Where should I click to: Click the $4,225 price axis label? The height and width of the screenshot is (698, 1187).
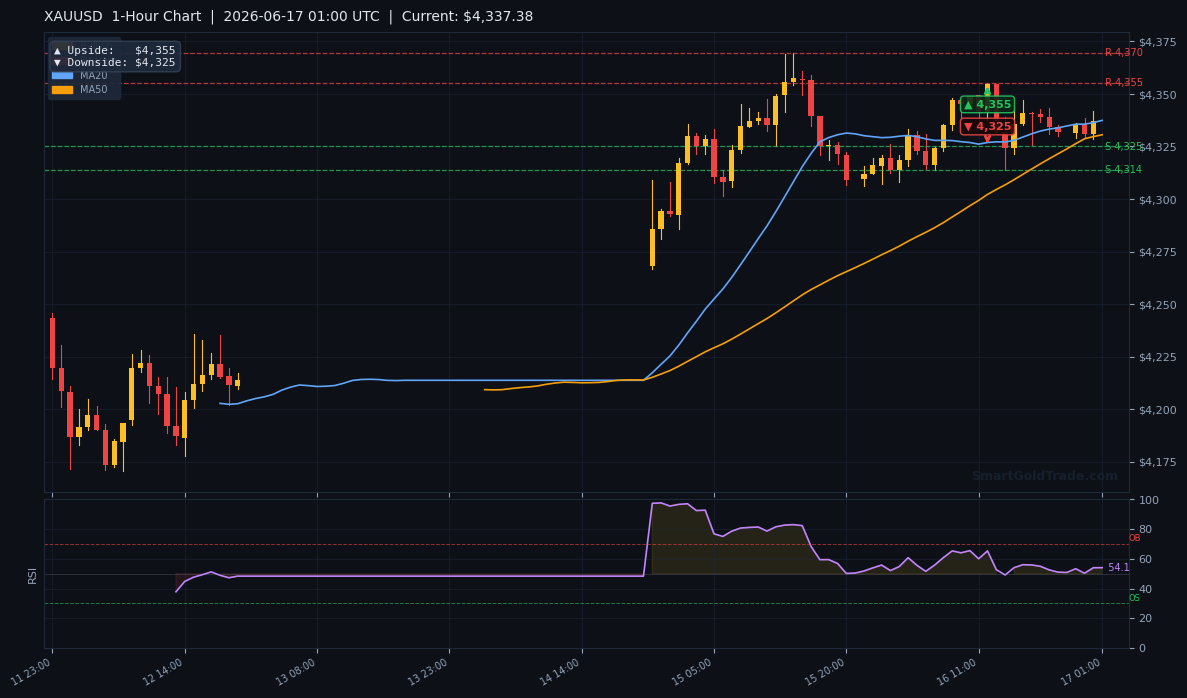(x=1157, y=357)
